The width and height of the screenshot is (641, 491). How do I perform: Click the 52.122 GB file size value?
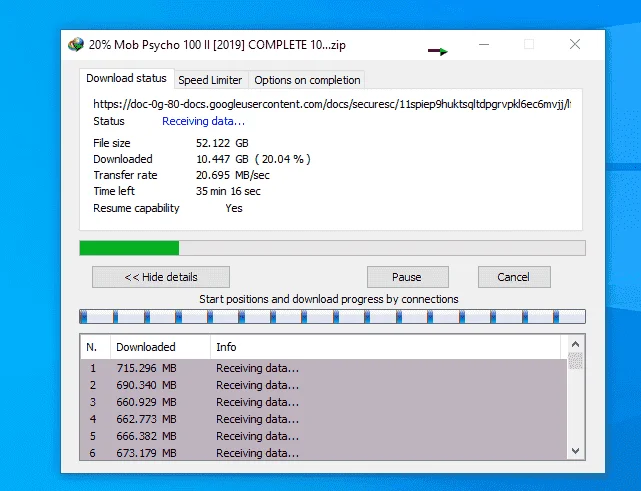point(222,143)
